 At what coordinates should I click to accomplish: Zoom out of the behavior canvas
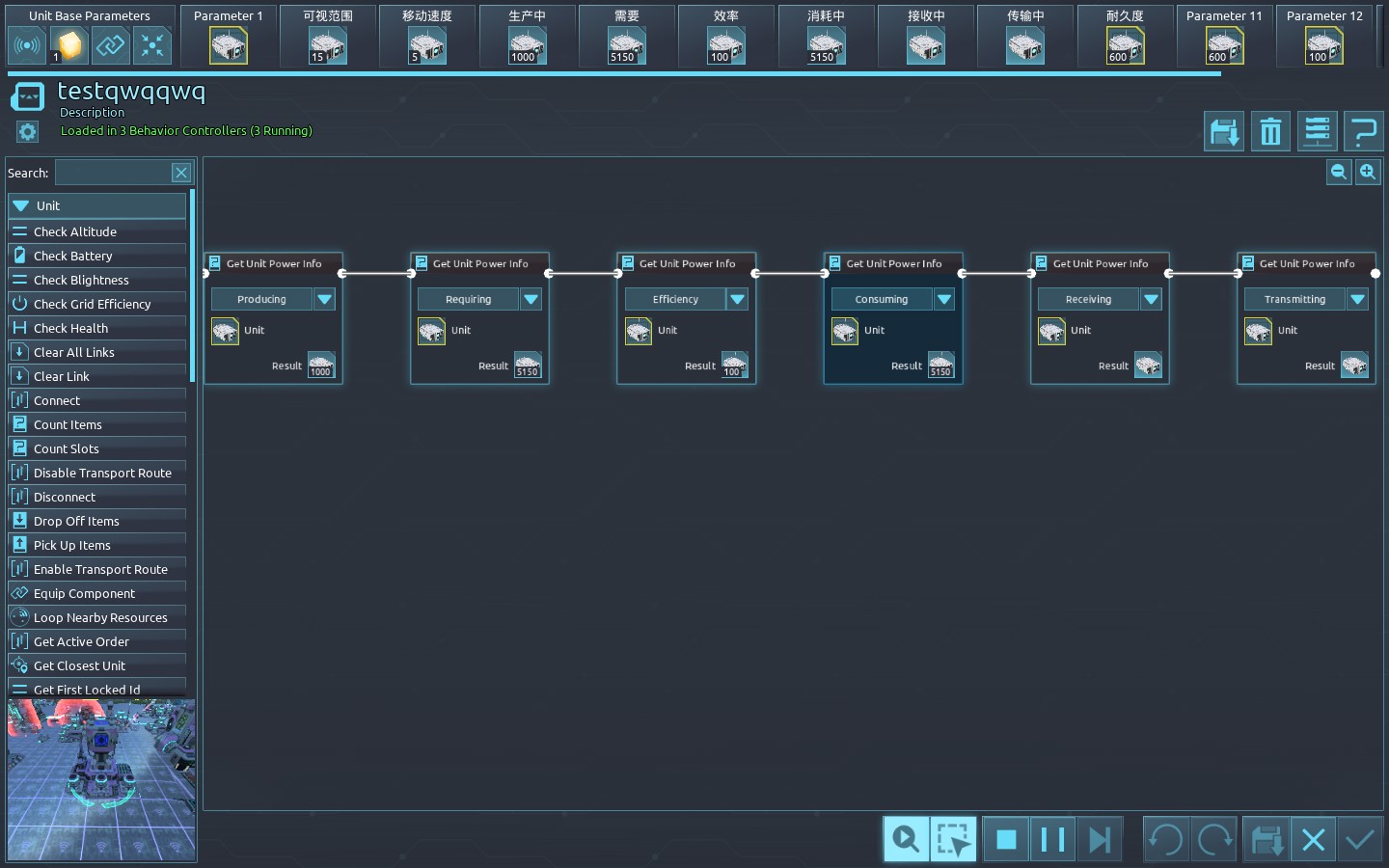(1339, 173)
